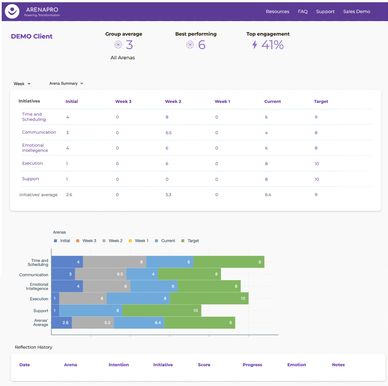Click the ArenaPro circular logo icon
Image resolution: width=388 pixels, height=386 pixels.
click(12, 11)
